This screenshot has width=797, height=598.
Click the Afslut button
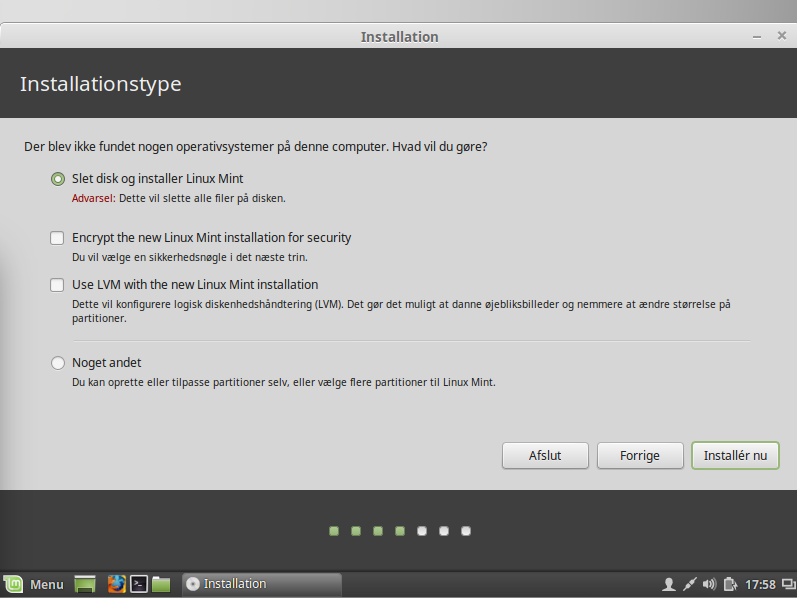[x=545, y=456]
